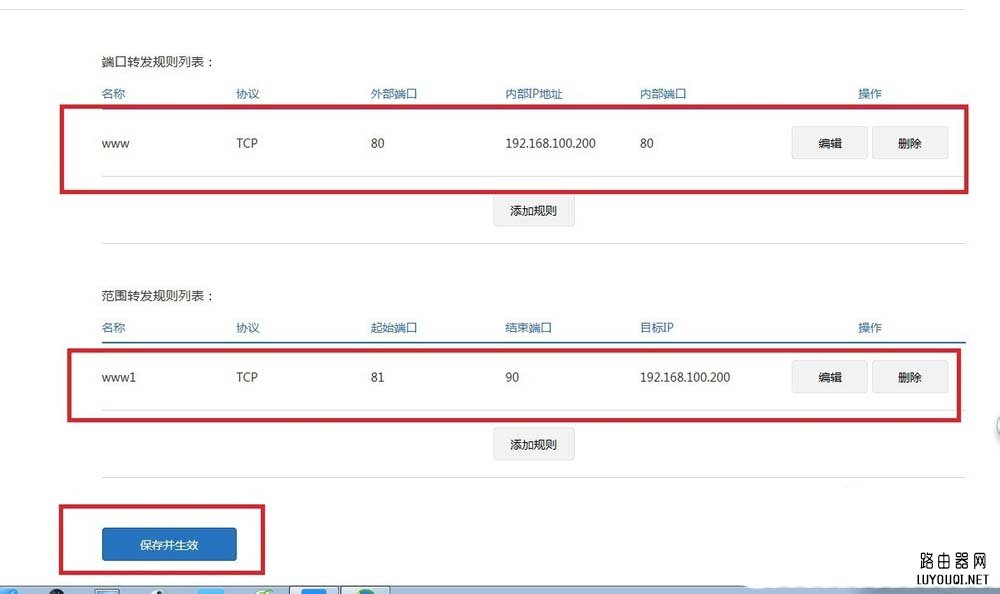Select target IP 192.168.100.200 in www1 row
Image resolution: width=1000 pixels, height=594 pixels.
tap(684, 377)
